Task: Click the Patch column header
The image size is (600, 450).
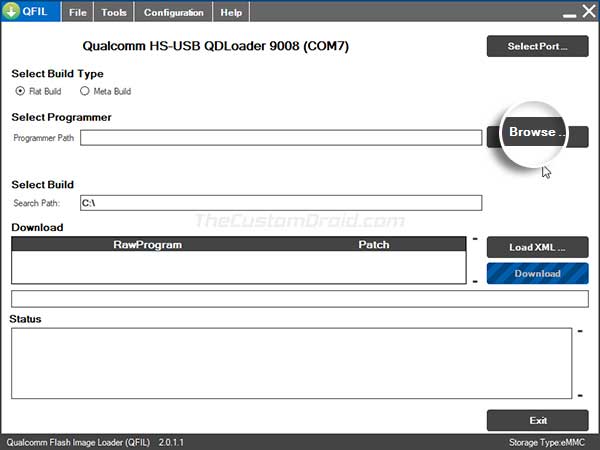Action: click(373, 244)
